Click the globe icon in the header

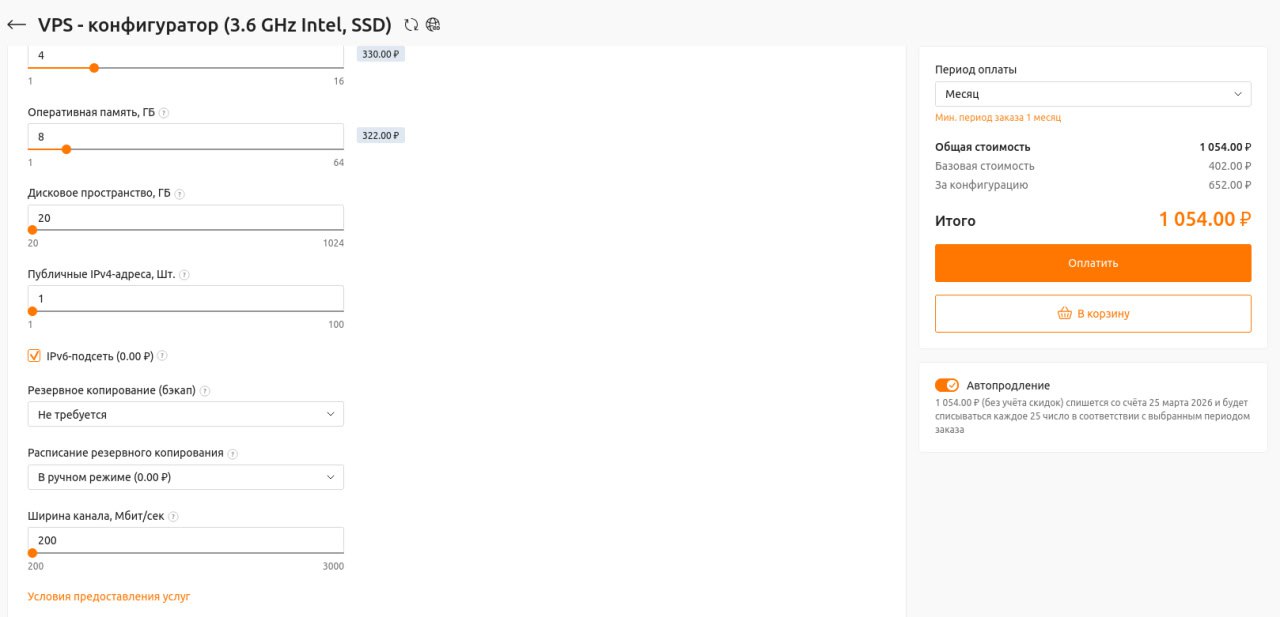pos(432,24)
